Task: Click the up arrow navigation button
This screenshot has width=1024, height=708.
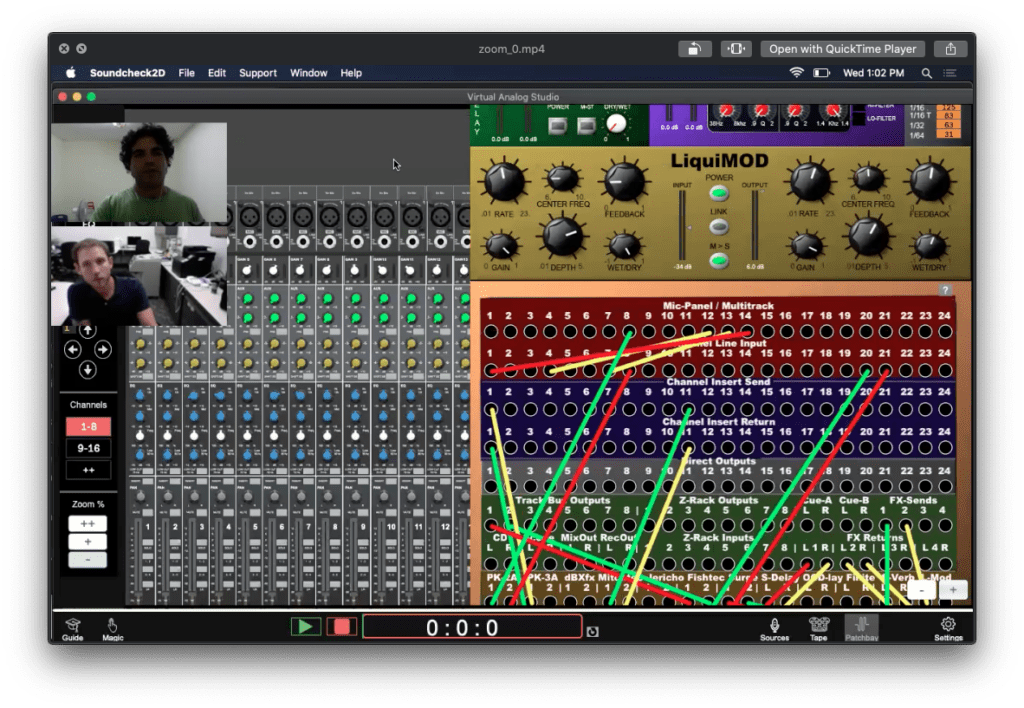Action: [88, 330]
